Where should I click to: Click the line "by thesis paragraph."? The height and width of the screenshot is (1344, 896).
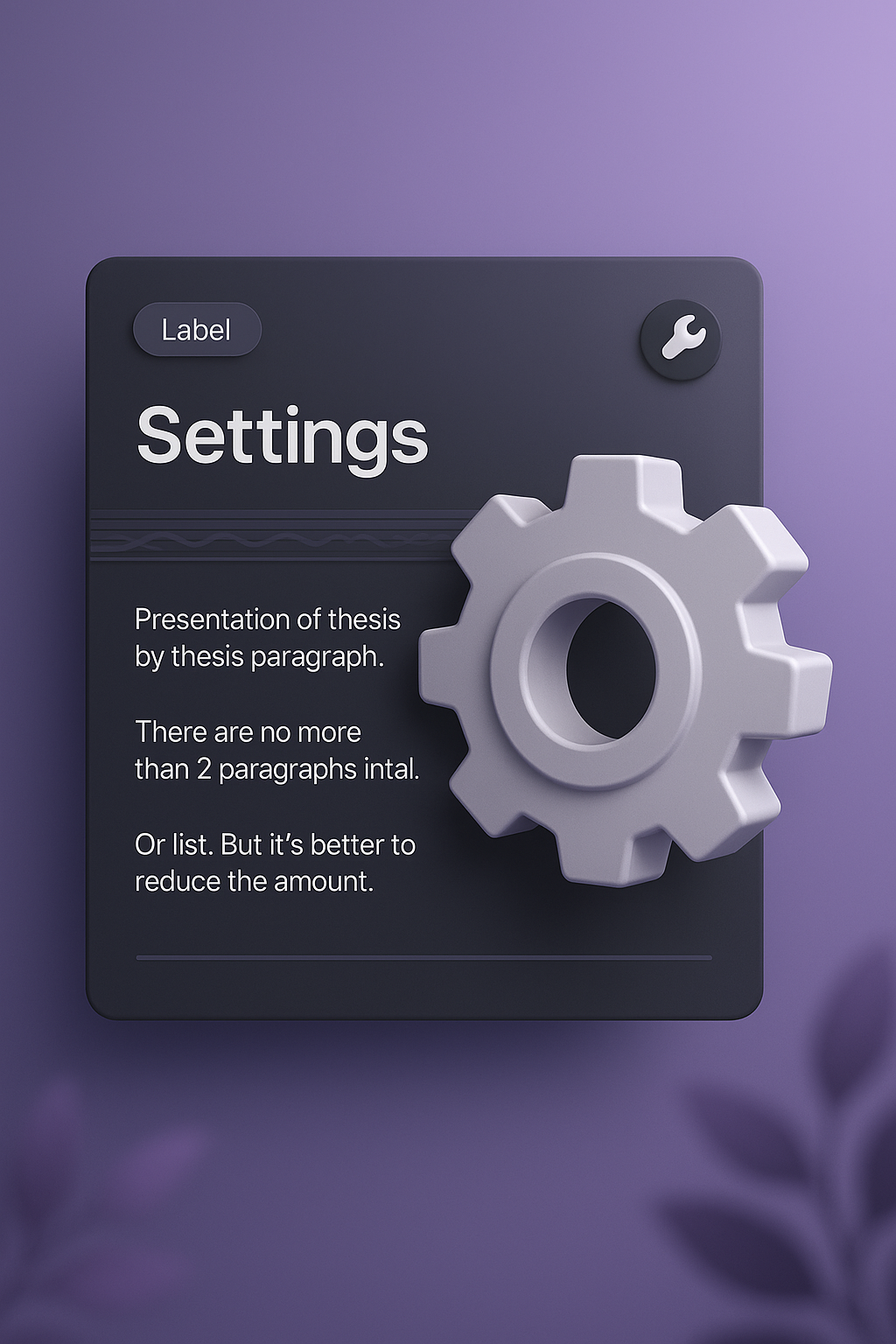tap(259, 656)
